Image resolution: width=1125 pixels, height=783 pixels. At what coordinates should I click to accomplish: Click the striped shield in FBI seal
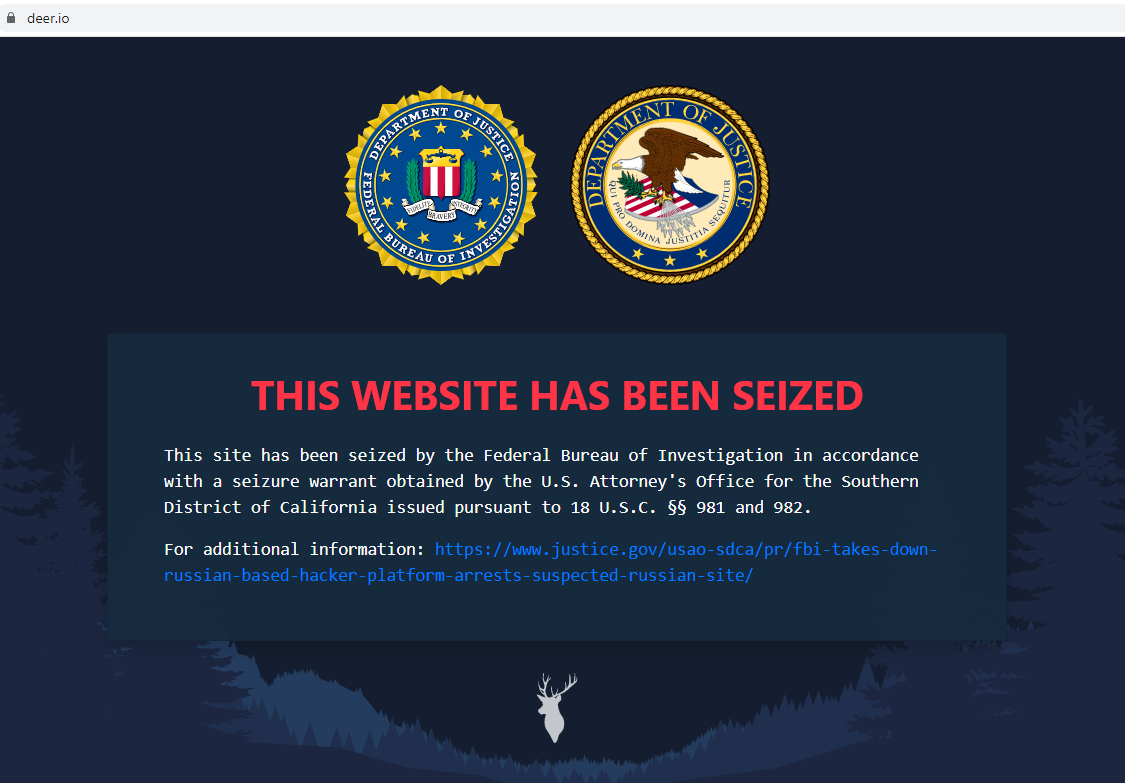point(441,173)
